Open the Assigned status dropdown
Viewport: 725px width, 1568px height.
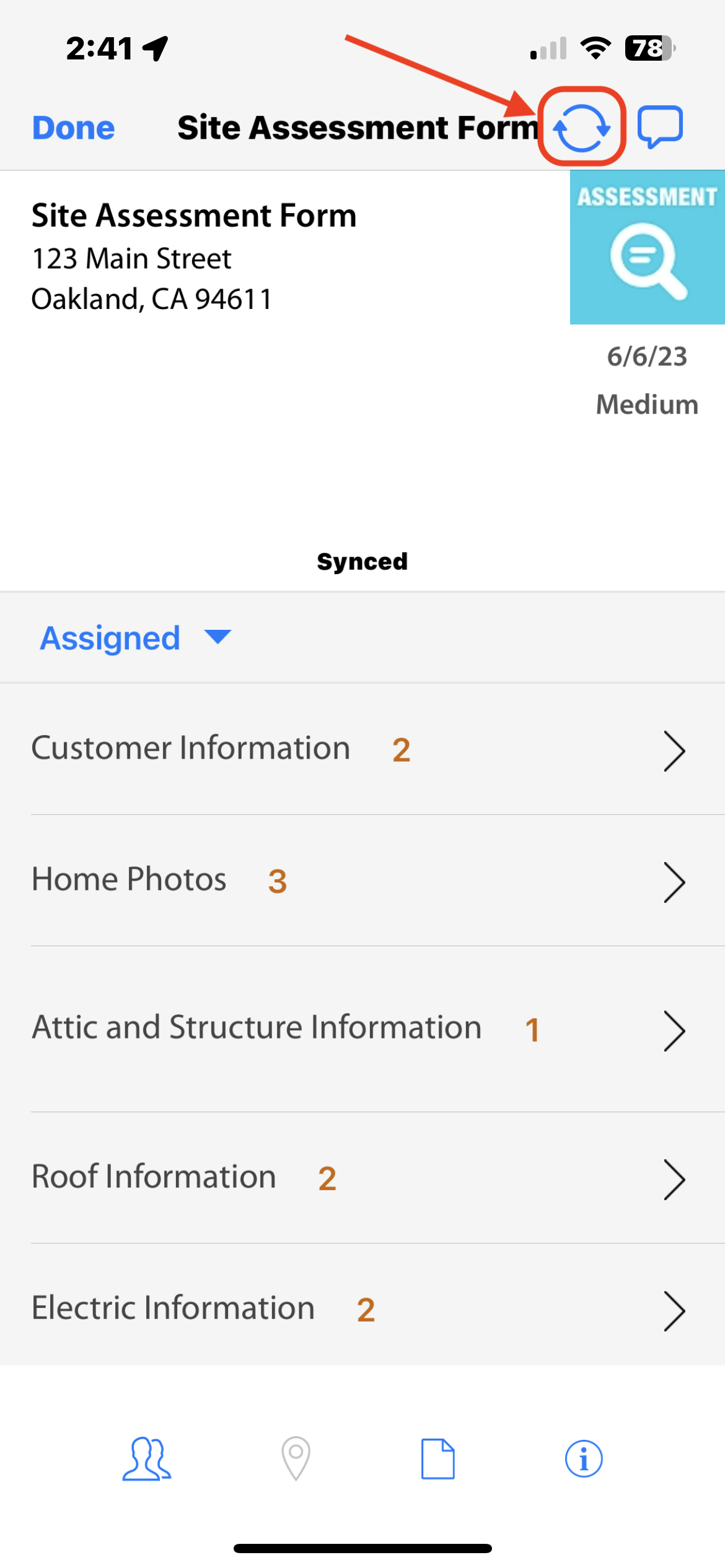point(135,638)
